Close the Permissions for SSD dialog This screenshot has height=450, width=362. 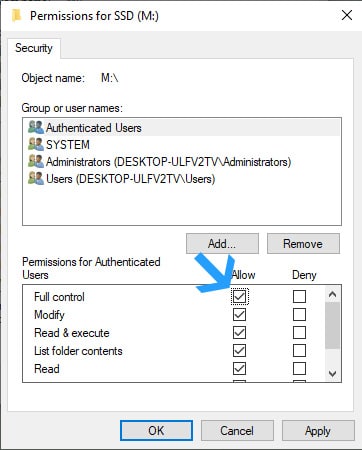click(347, 15)
